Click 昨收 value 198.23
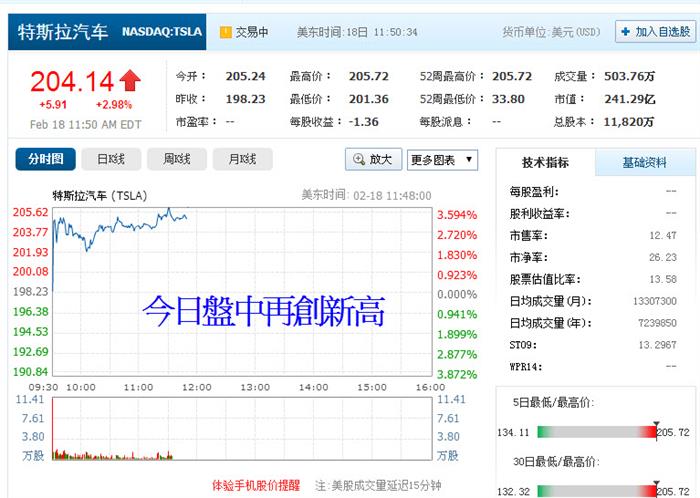This screenshot has height=498, width=700. [x=246, y=99]
